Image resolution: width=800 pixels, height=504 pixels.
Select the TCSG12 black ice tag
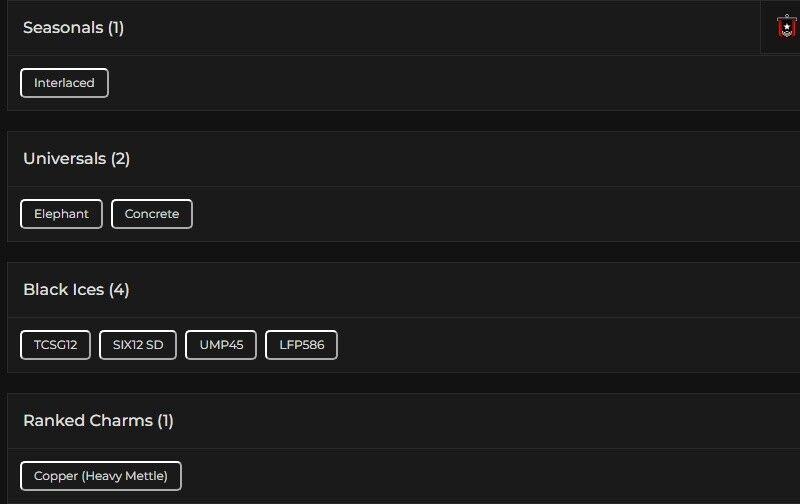click(x=55, y=345)
